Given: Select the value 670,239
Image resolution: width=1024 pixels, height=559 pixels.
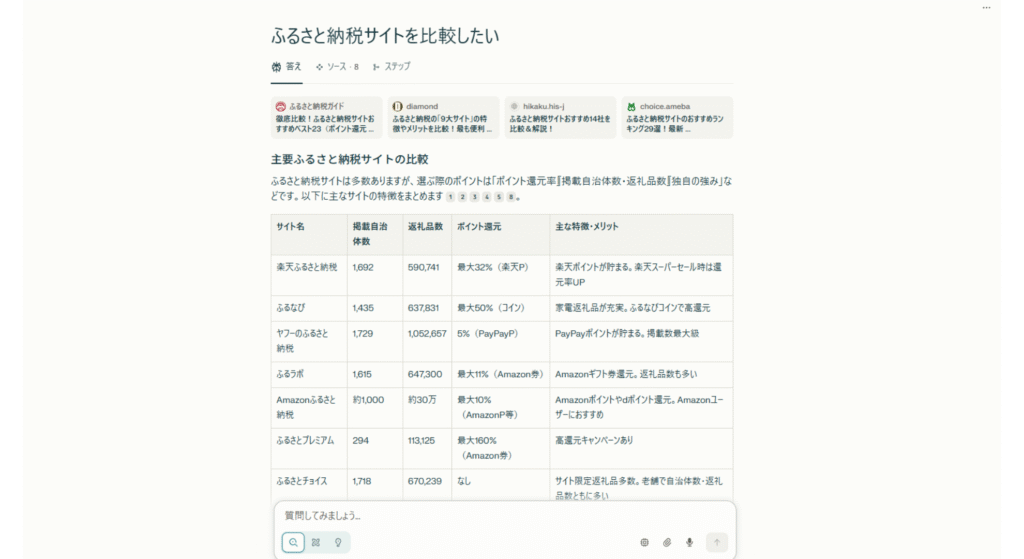Looking at the screenshot, I should tap(424, 481).
